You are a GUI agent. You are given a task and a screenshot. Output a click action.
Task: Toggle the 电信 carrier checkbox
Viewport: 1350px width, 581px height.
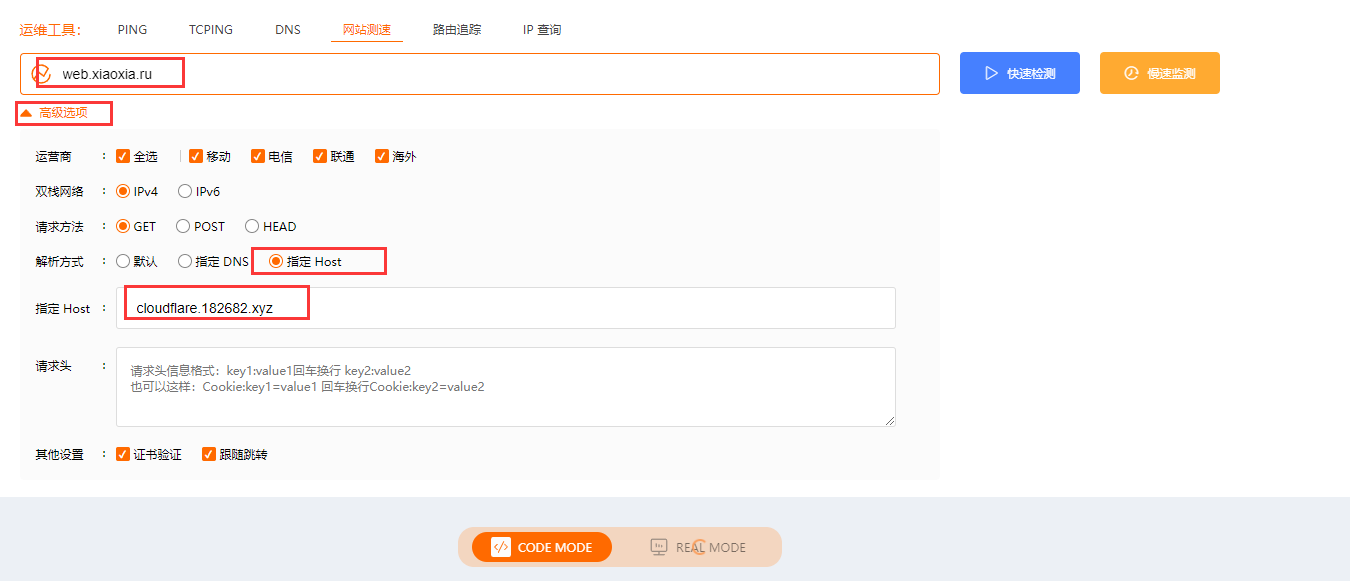coord(258,156)
